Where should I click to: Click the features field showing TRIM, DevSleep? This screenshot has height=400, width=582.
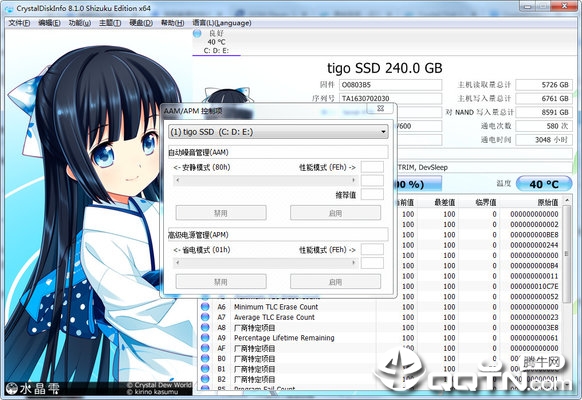point(484,167)
